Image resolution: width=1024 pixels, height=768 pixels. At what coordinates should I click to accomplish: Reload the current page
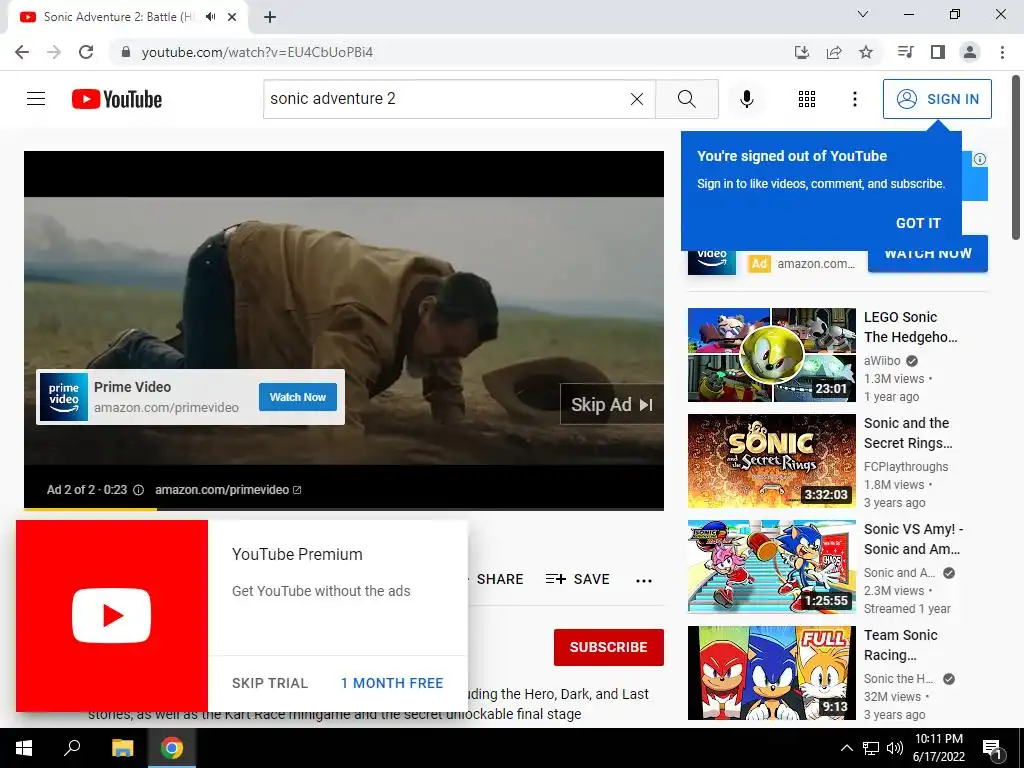click(86, 52)
